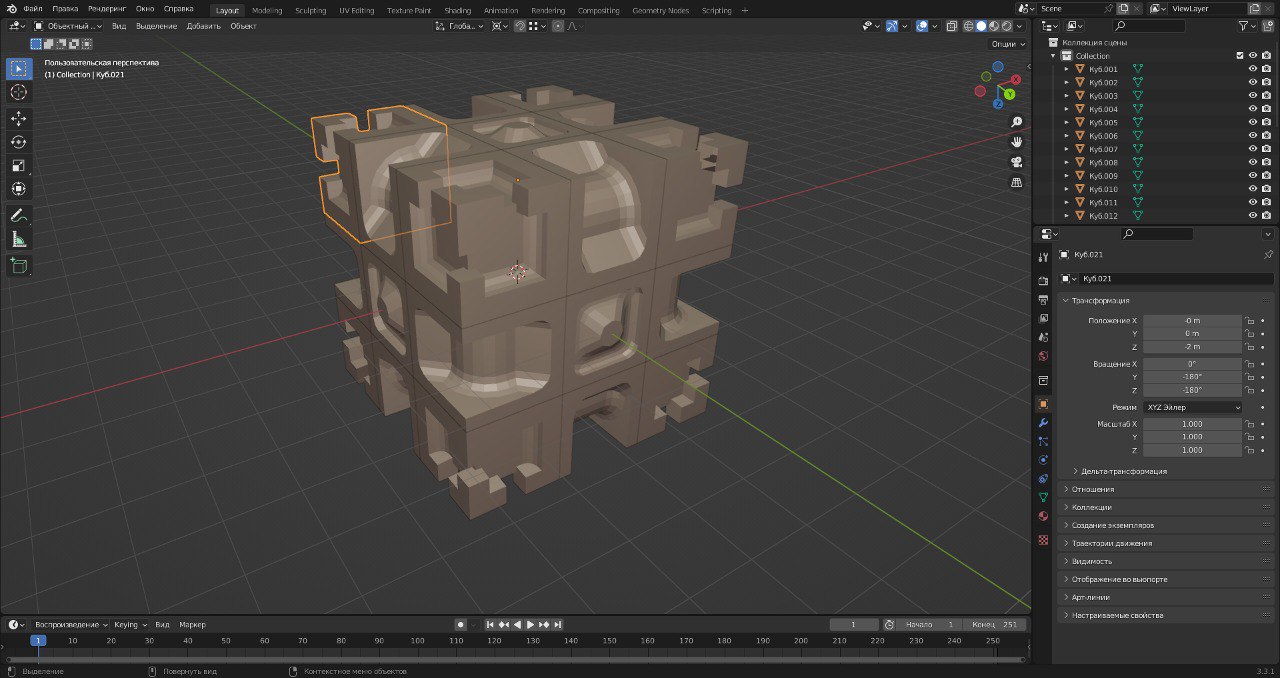Expand the Отношения panel

coord(1092,489)
